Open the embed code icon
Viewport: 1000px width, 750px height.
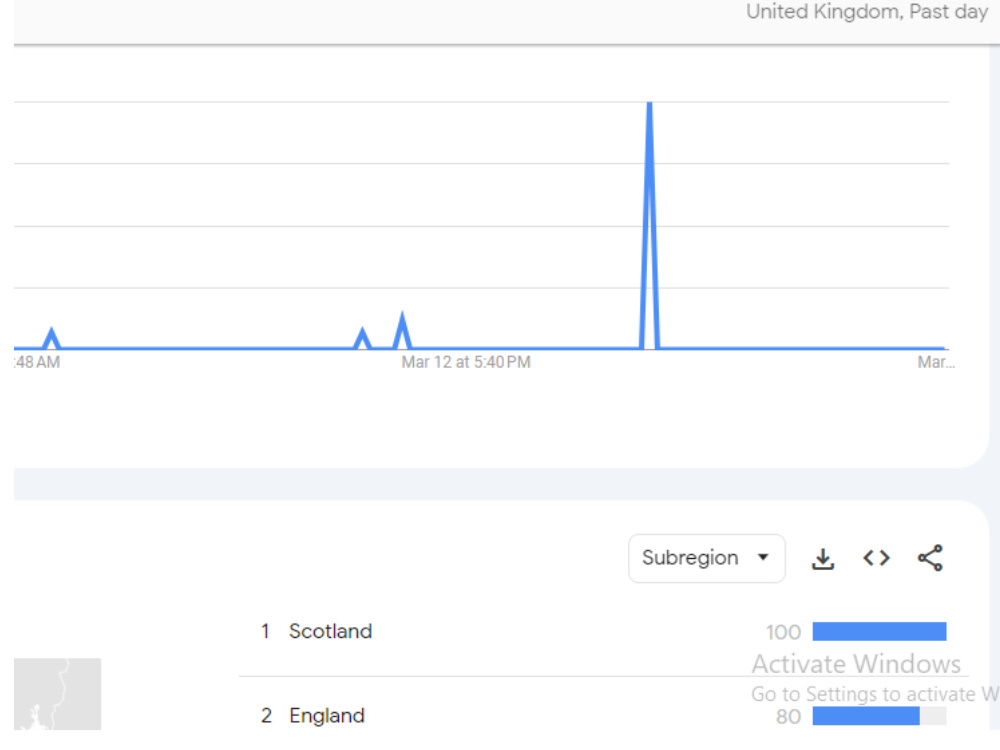click(x=876, y=559)
